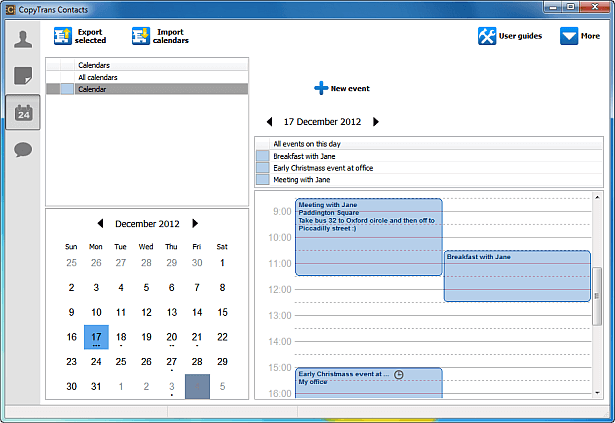Select December 27 in mini calendar
Viewport: 615px width, 423px height.
(x=171, y=362)
